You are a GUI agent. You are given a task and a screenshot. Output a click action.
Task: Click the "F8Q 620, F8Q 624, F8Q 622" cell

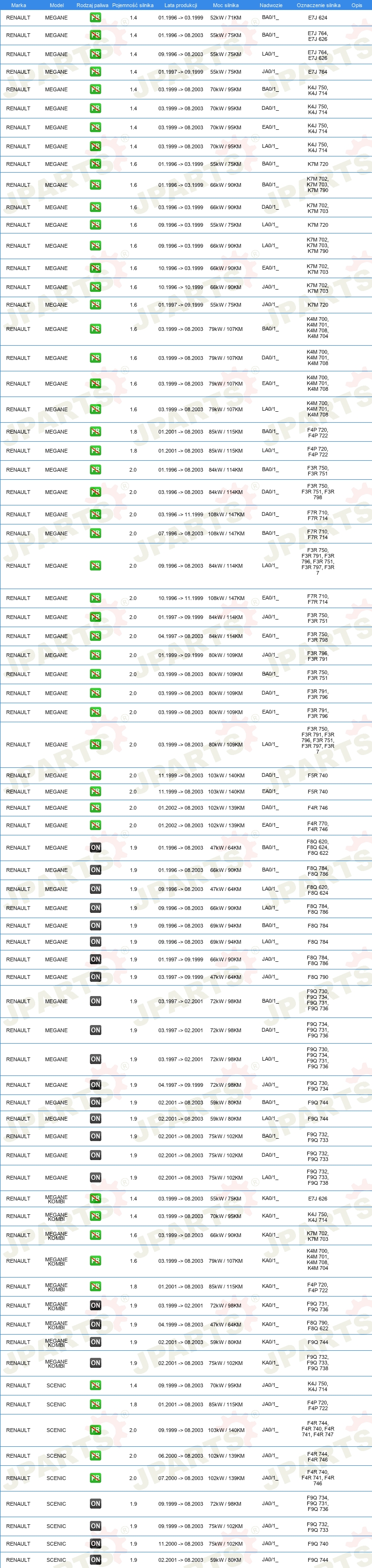[317, 848]
